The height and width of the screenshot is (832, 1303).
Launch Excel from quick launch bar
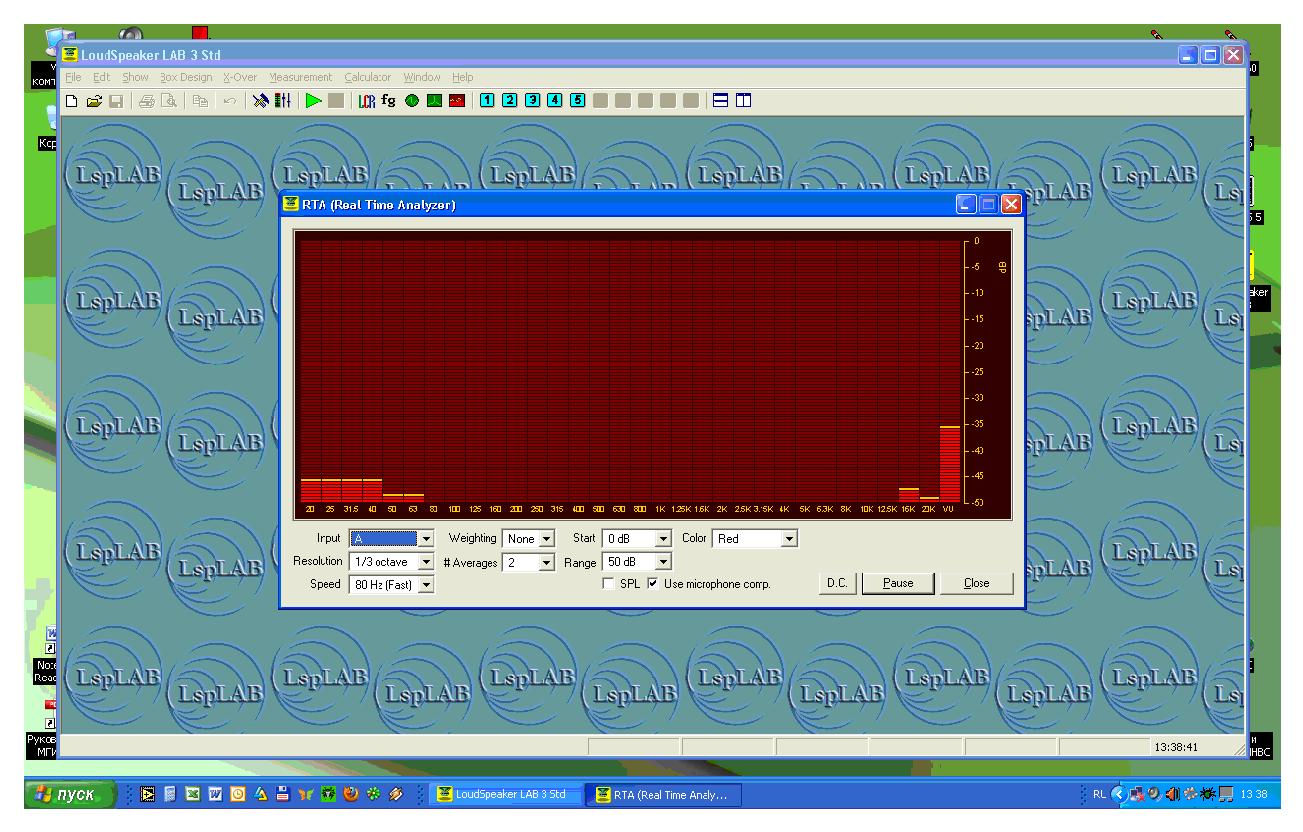(192, 795)
